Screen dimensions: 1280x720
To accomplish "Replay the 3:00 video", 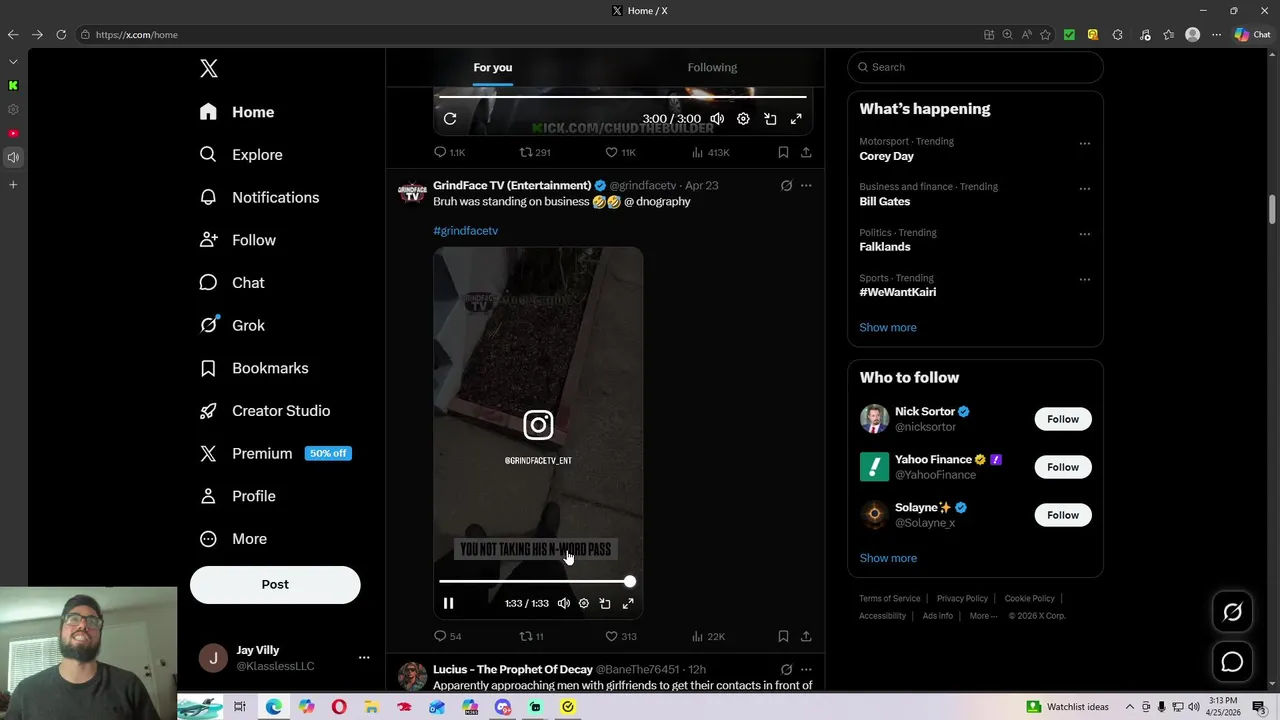I will tap(450, 119).
